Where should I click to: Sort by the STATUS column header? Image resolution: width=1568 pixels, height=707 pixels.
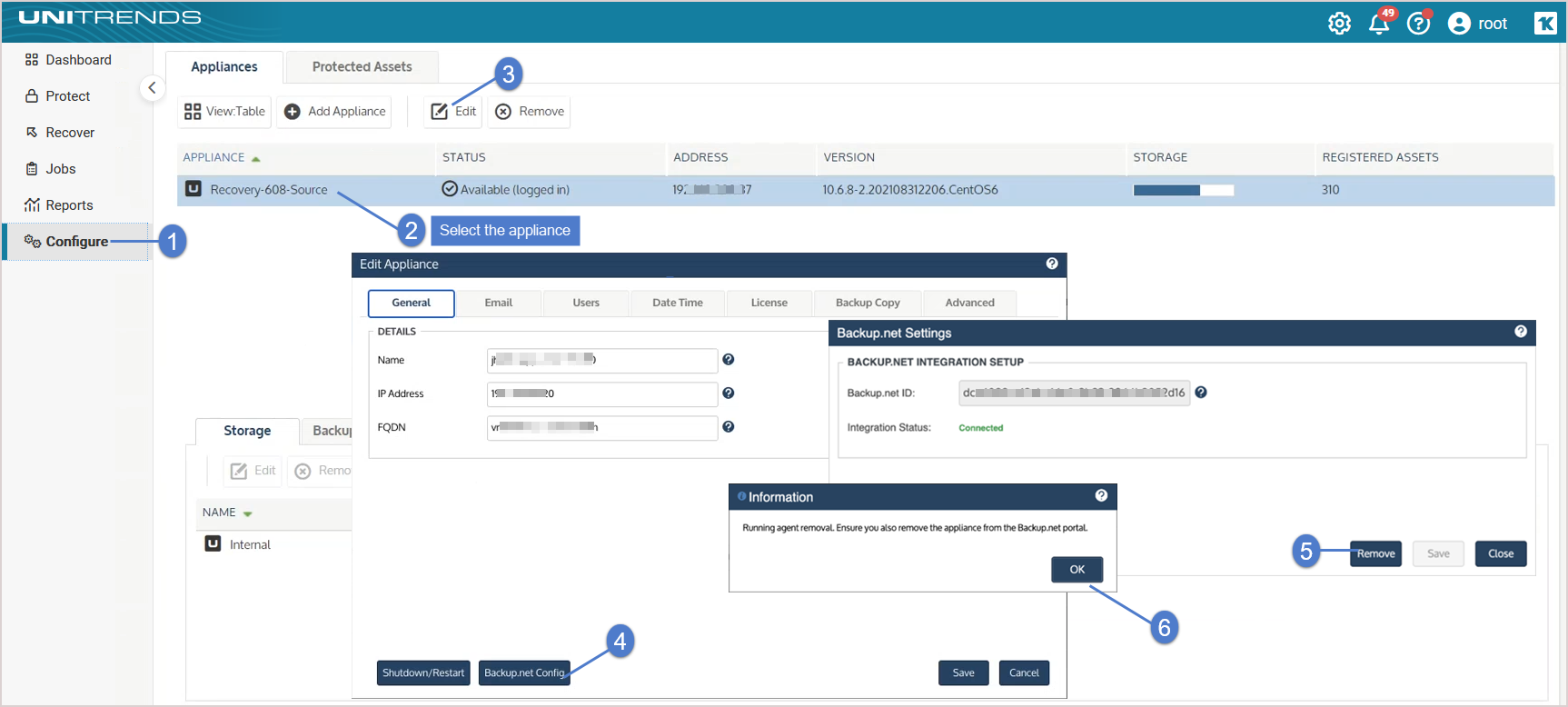coord(464,157)
